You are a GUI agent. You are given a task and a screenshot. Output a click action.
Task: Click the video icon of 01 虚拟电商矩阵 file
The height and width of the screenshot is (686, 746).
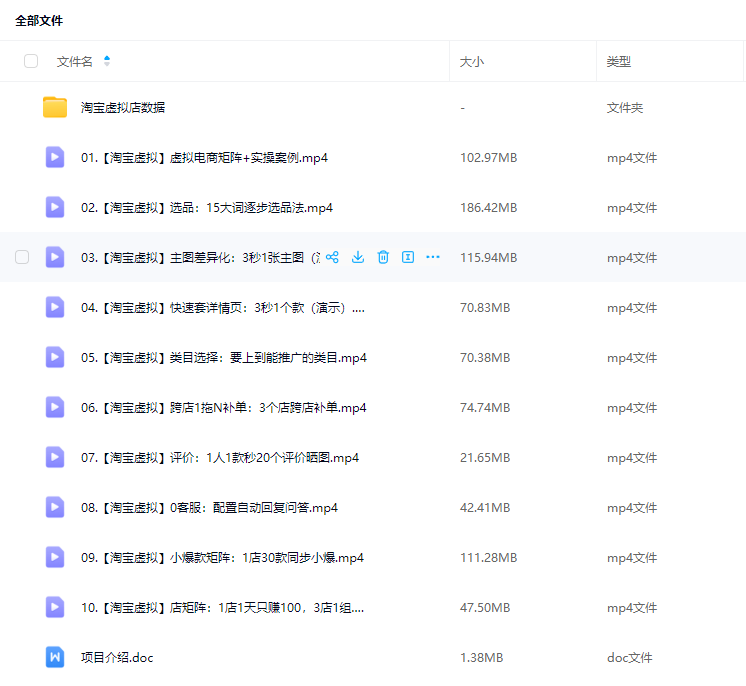55,157
